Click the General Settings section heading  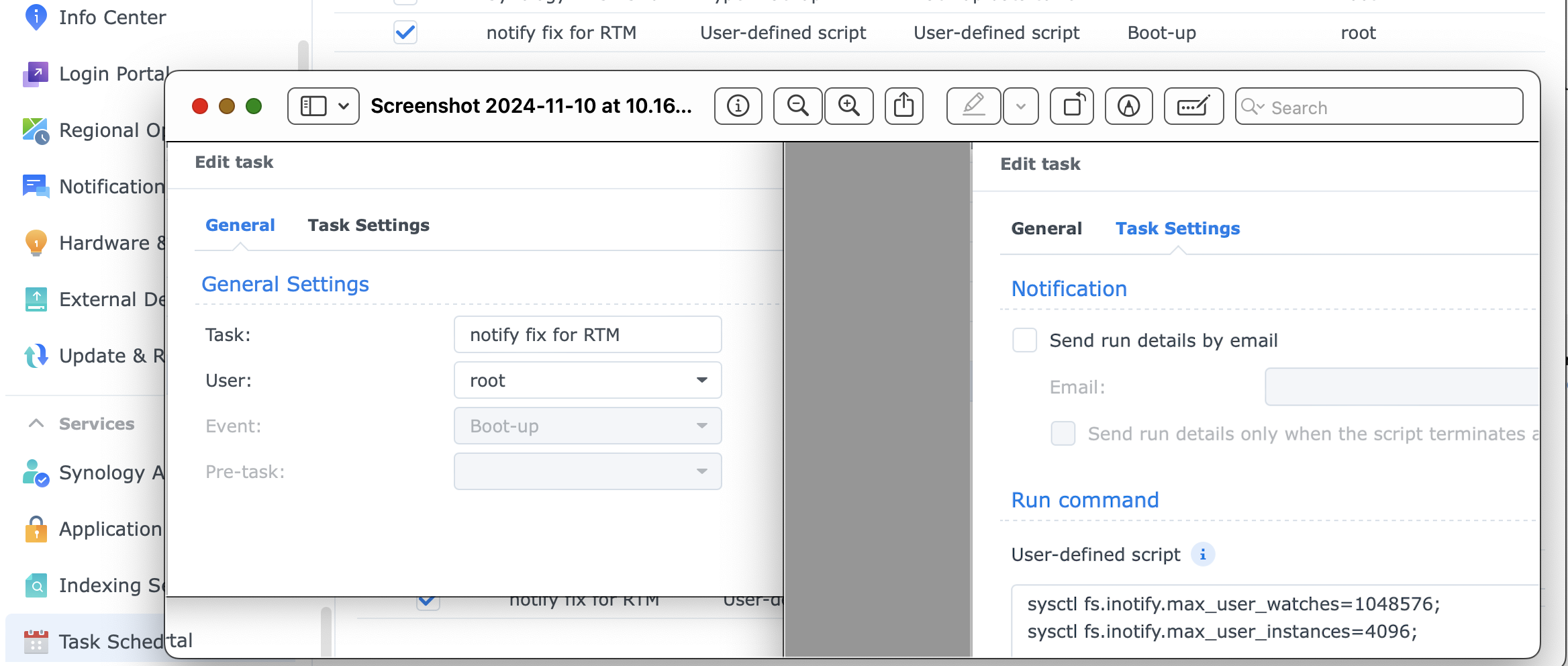point(285,284)
